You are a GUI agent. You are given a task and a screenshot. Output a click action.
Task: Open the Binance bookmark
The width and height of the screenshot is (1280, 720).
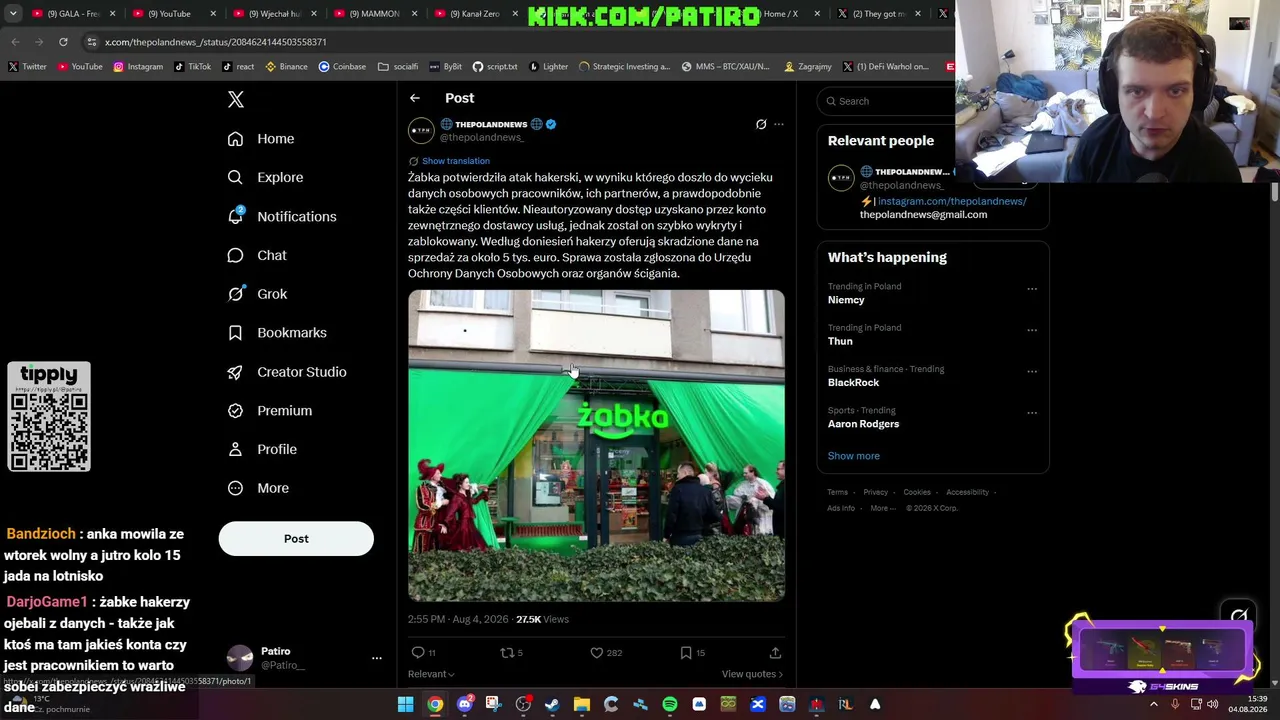point(286,67)
